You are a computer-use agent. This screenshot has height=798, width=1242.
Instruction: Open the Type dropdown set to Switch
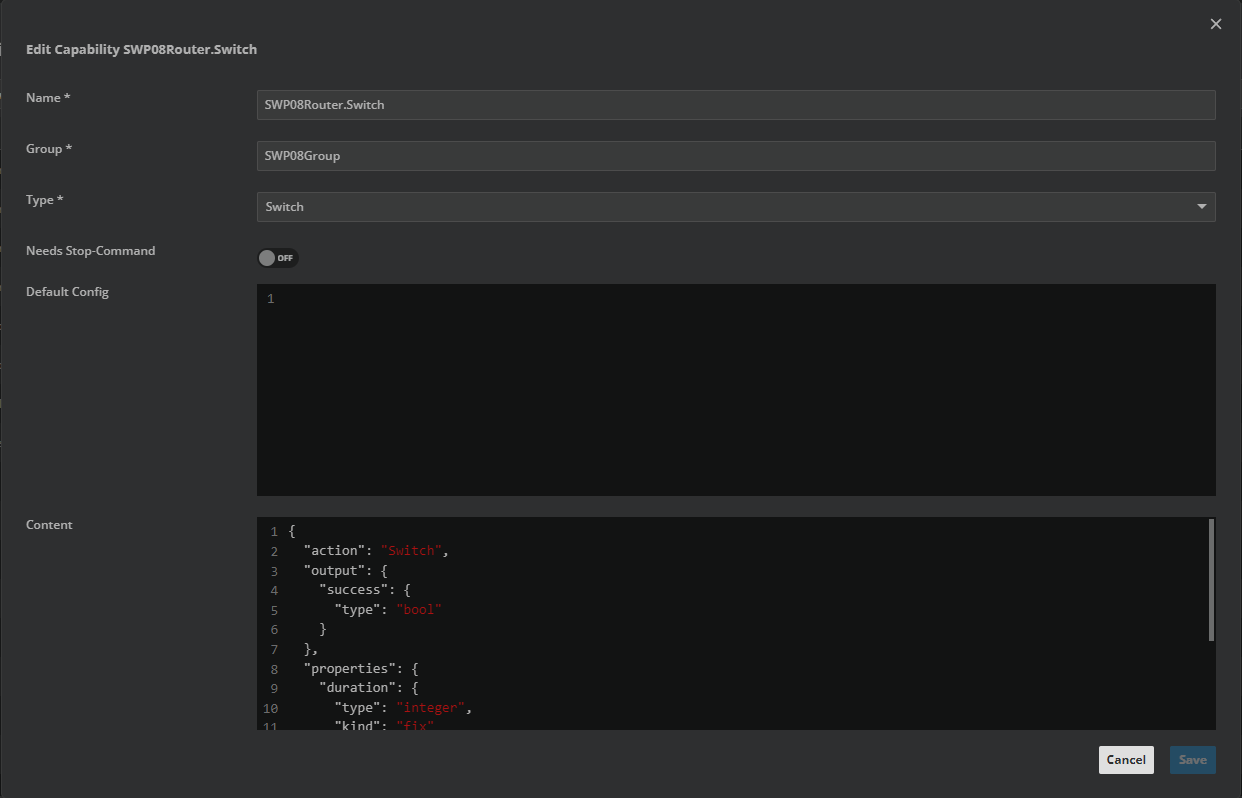735,207
